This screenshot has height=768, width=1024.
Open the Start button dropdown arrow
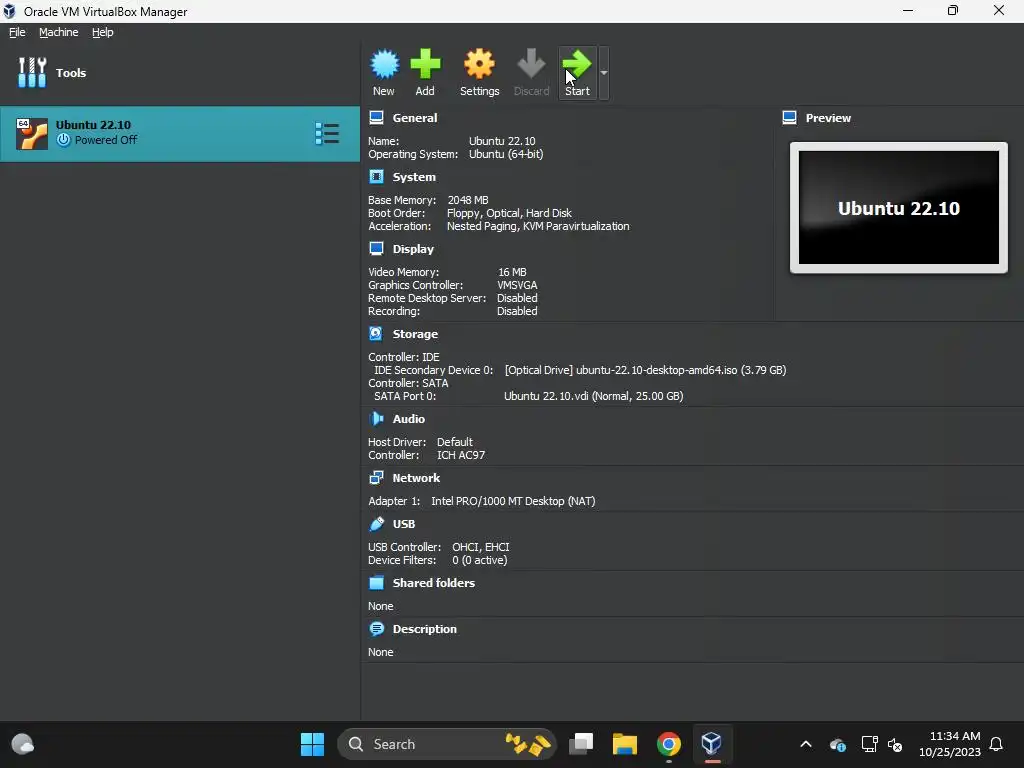604,72
